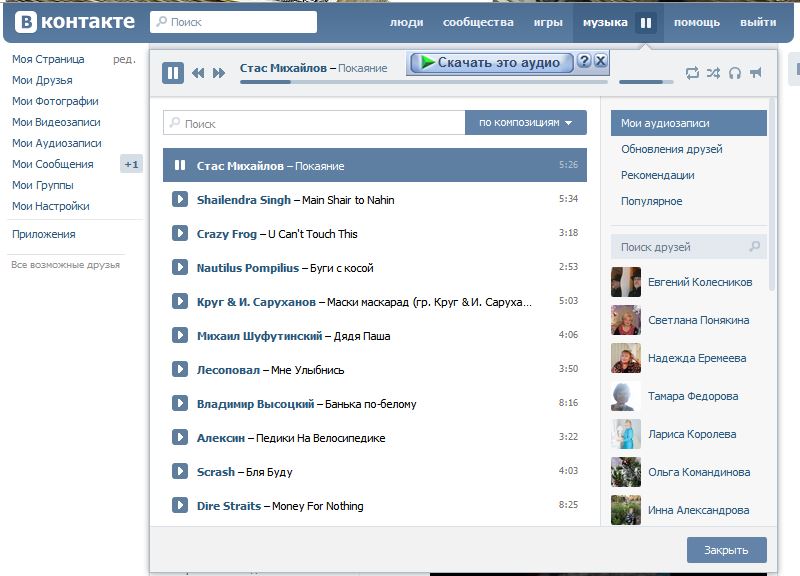Click the audio search field

pos(314,123)
